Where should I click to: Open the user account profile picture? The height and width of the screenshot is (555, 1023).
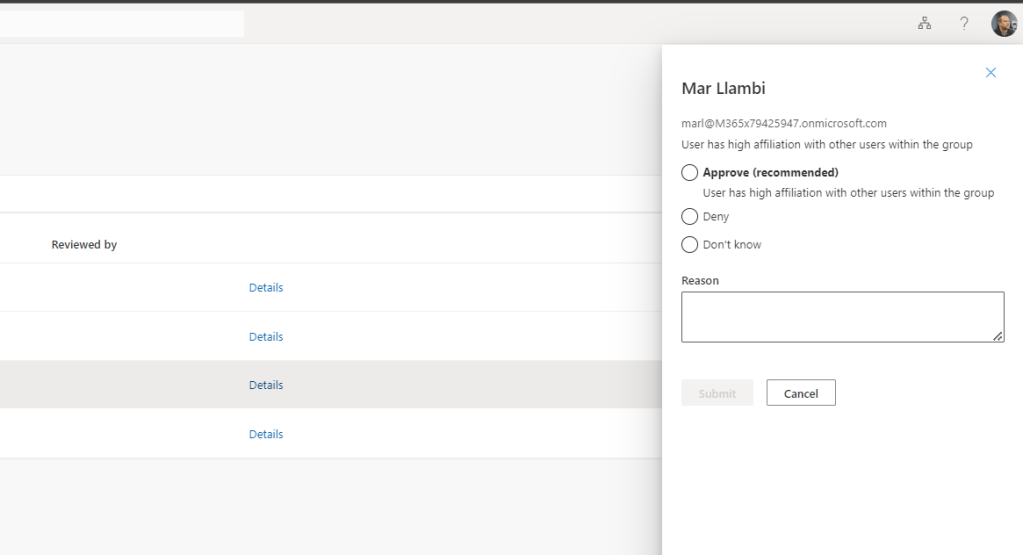pos(1003,24)
